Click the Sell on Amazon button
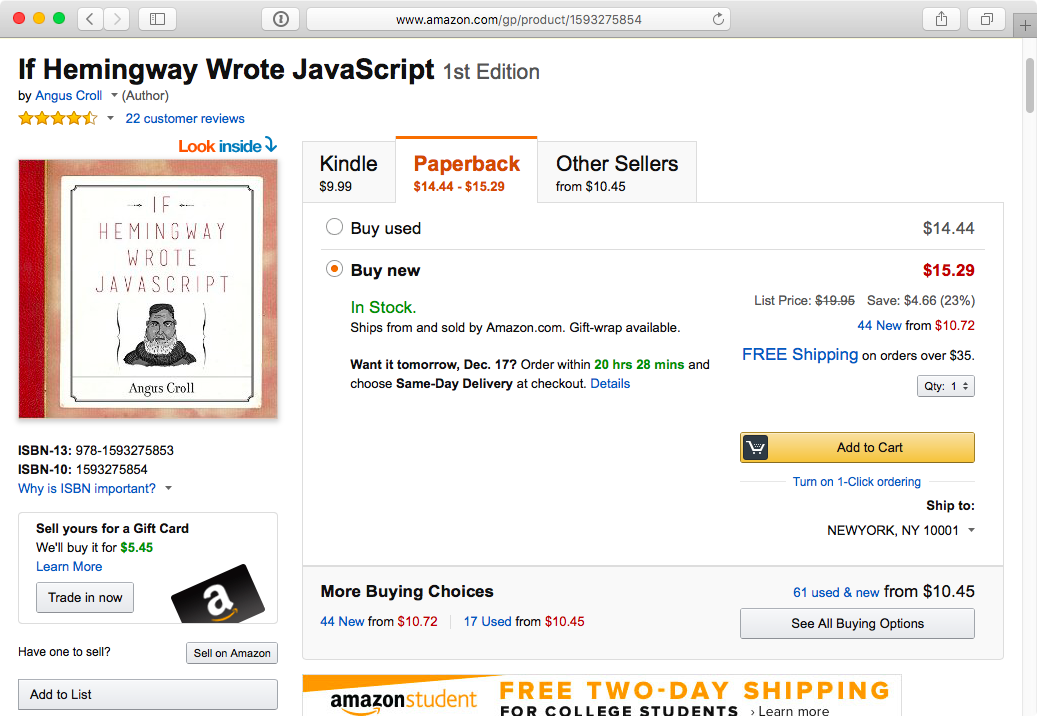Viewport: 1037px width, 716px height. click(231, 653)
